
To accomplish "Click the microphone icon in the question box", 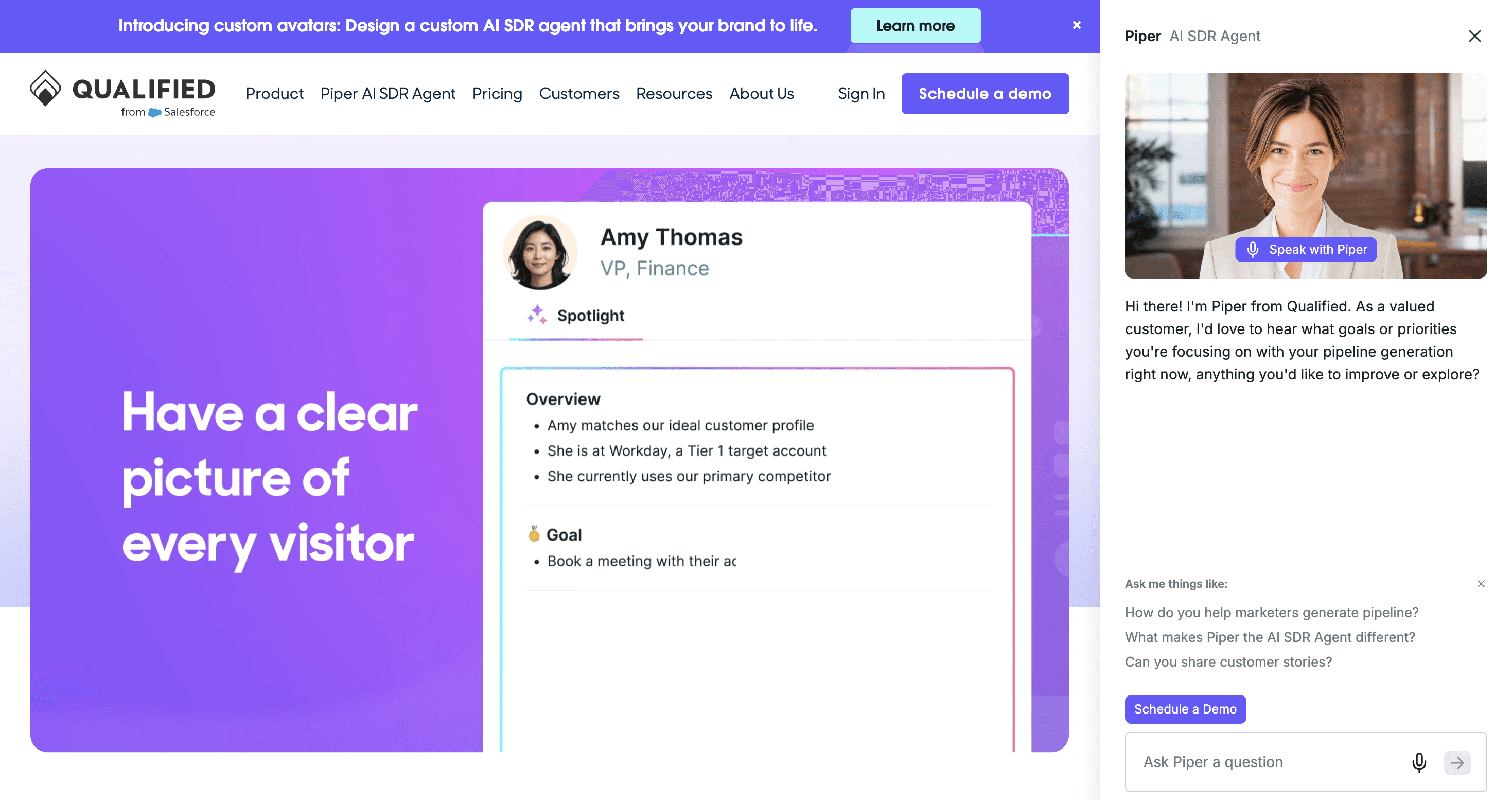I will pyautogui.click(x=1419, y=762).
